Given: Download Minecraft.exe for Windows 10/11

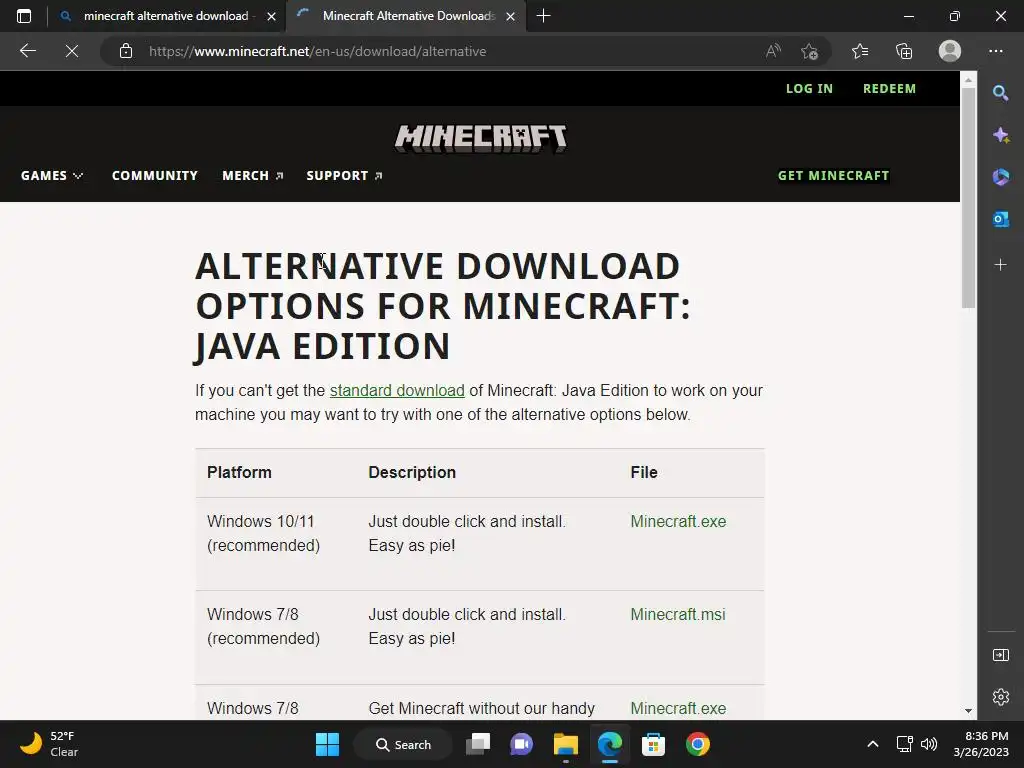Looking at the screenshot, I should tap(678, 521).
